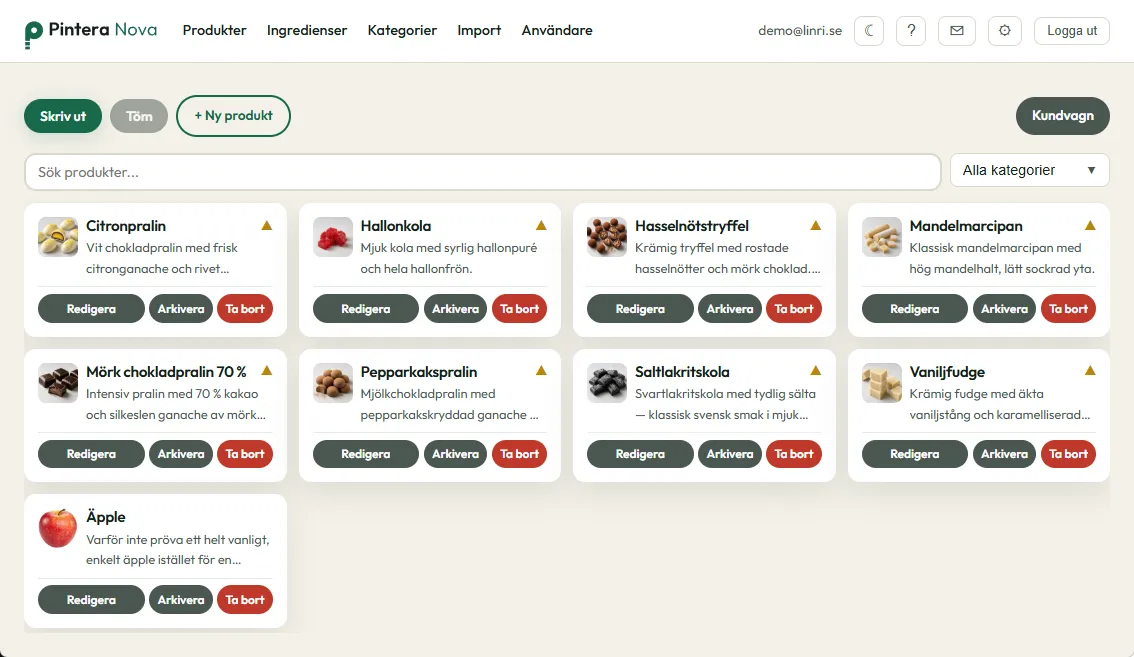Click the Logga ut button
Viewport: 1134px width, 657px height.
(1072, 31)
